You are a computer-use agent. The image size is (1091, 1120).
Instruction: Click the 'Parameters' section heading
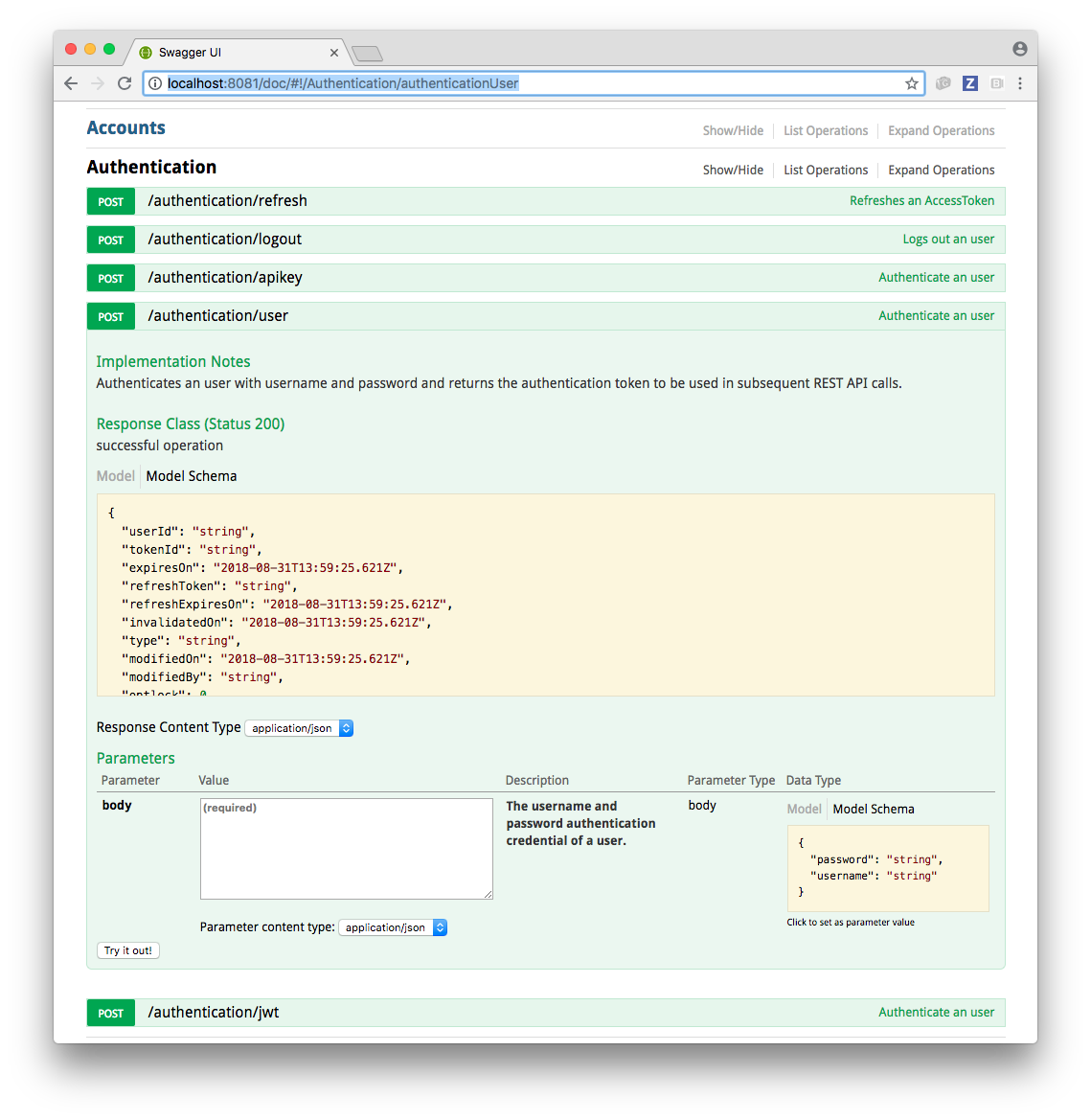(136, 758)
